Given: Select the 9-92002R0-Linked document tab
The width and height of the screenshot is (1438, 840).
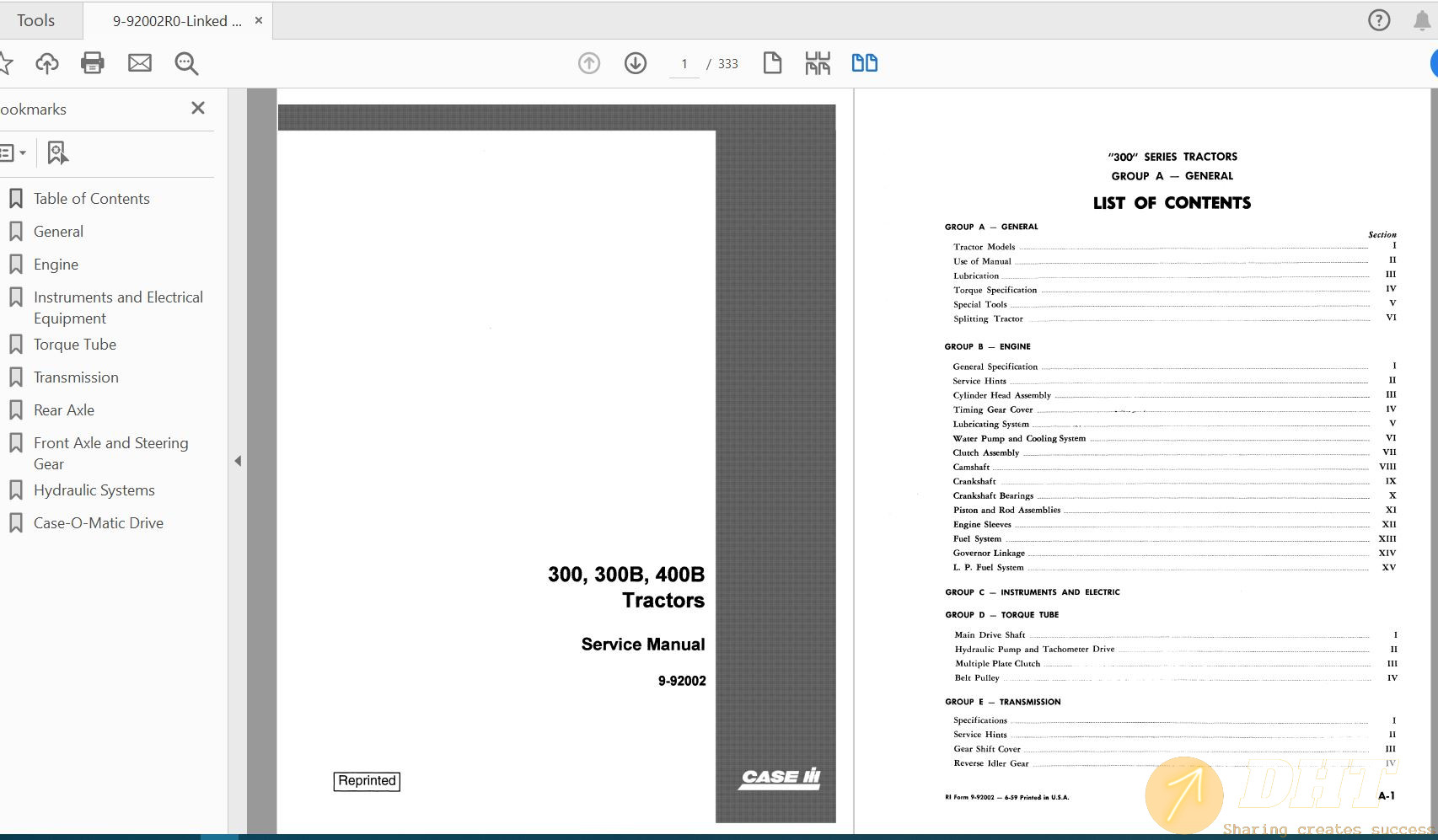Looking at the screenshot, I should (172, 19).
